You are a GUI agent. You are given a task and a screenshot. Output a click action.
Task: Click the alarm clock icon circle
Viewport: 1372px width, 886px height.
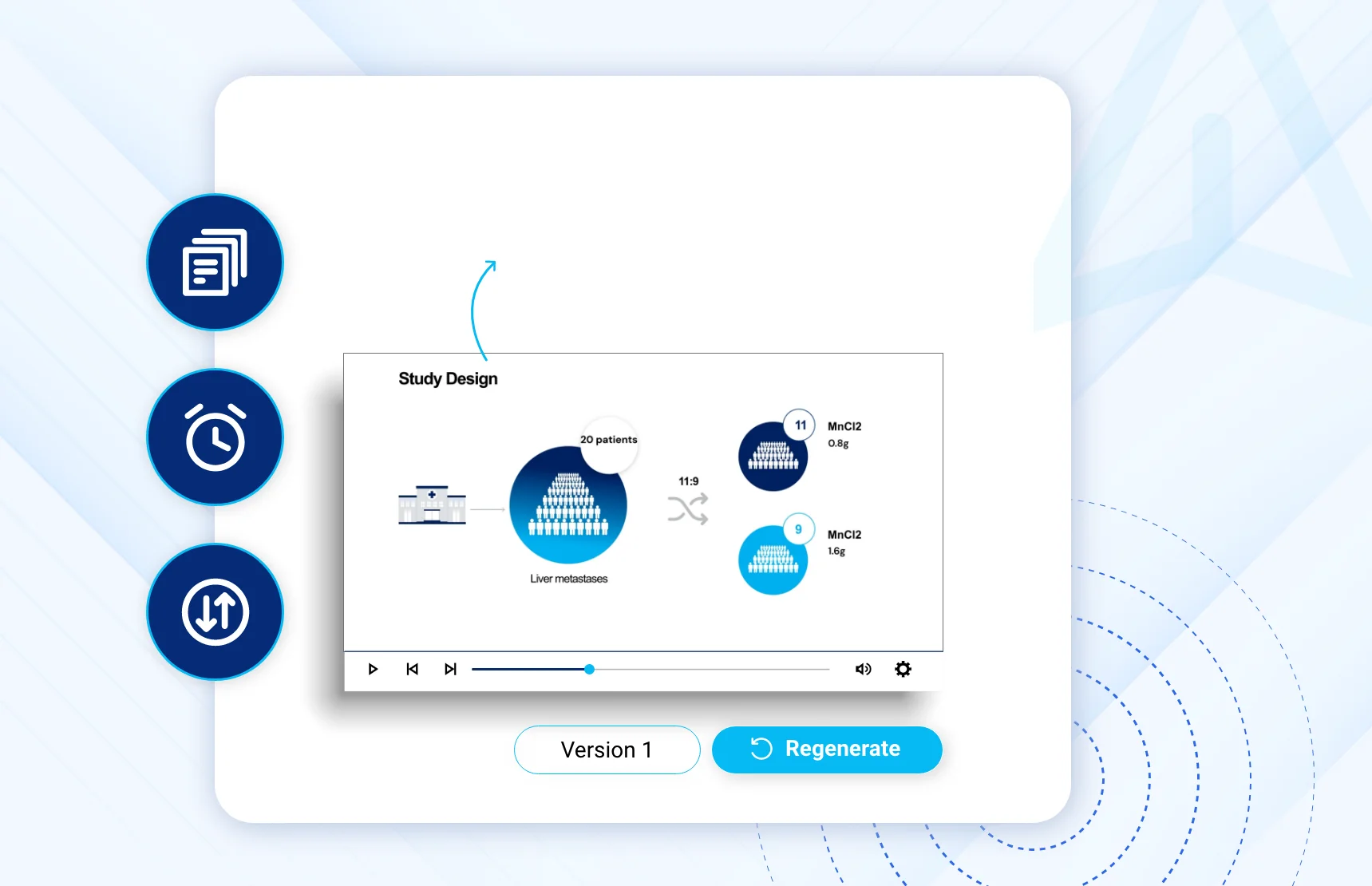click(215, 437)
